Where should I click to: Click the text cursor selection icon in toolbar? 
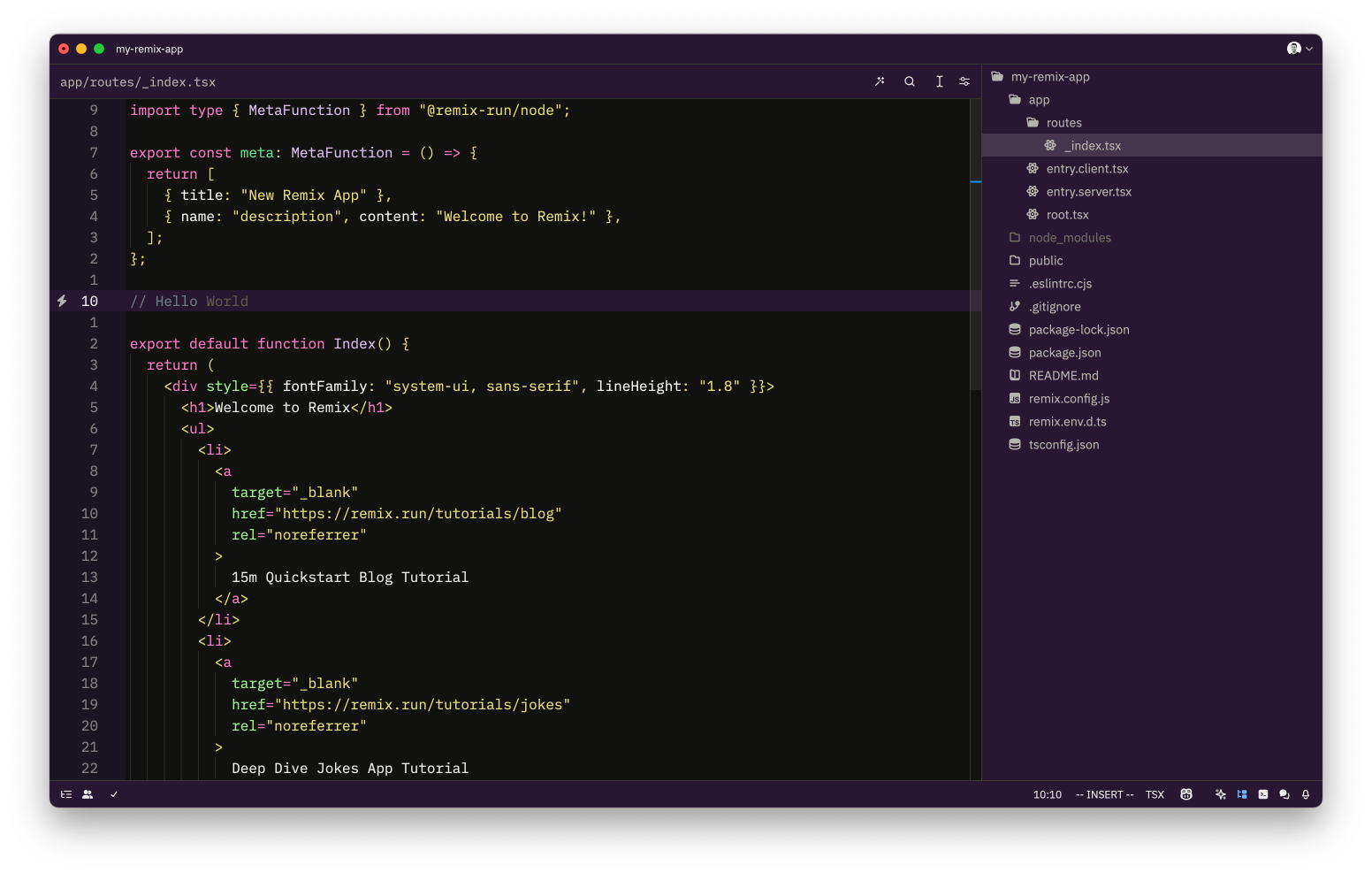click(x=939, y=81)
